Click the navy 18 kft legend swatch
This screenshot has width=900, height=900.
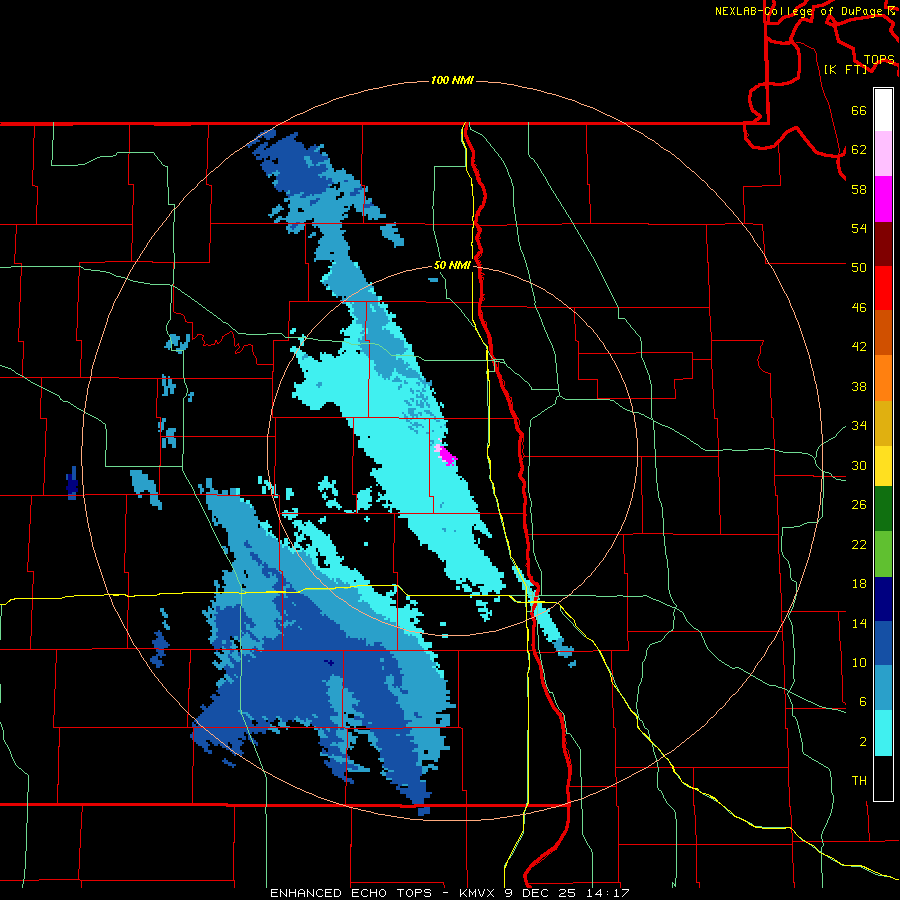pos(883,599)
